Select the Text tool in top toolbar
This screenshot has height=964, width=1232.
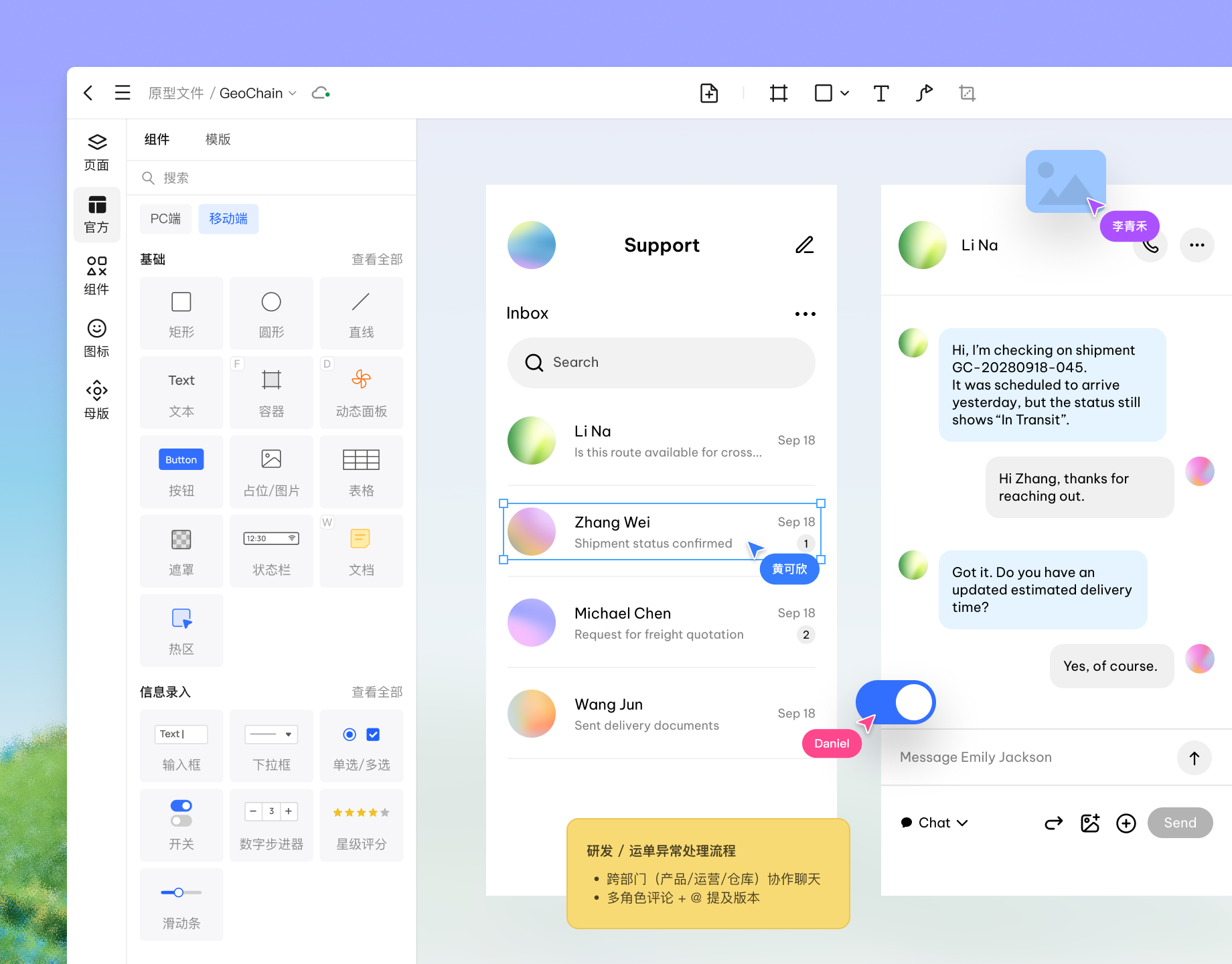(x=880, y=93)
